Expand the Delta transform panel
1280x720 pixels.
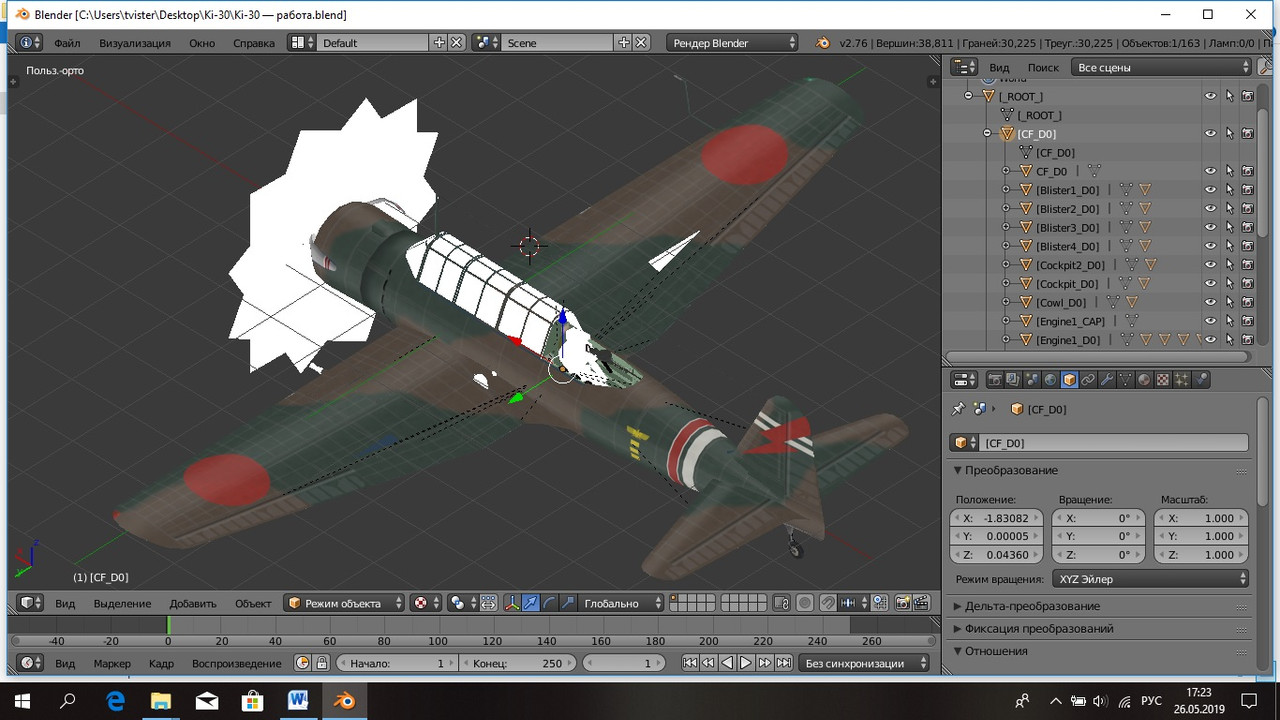(x=1032, y=606)
